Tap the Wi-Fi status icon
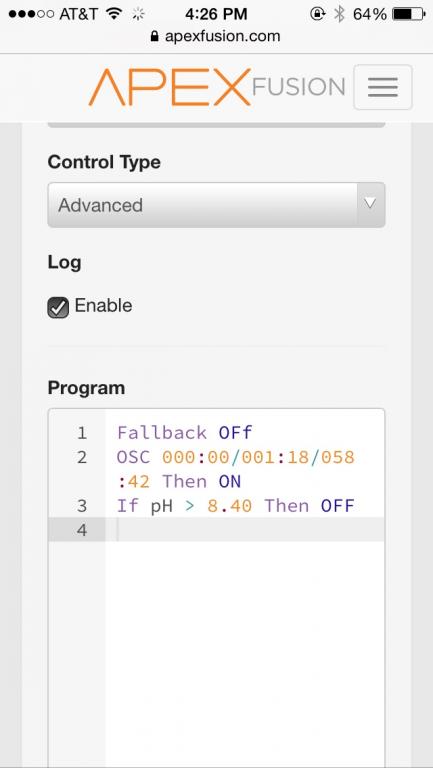Image resolution: width=433 pixels, height=768 pixels. point(114,14)
